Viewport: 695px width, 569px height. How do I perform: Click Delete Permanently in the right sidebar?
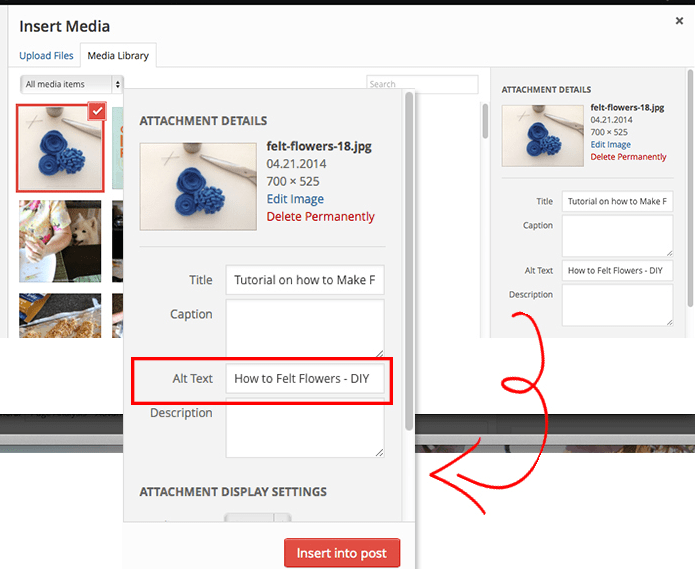pyautogui.click(x=628, y=157)
